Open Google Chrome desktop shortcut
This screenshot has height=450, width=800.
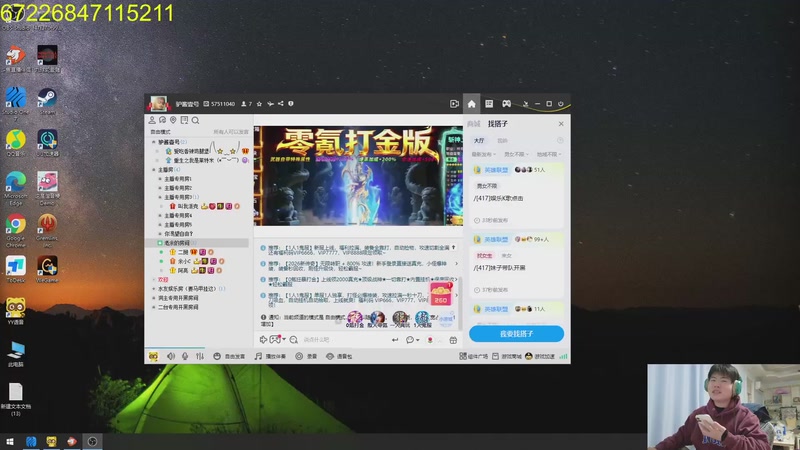[x=16, y=230]
